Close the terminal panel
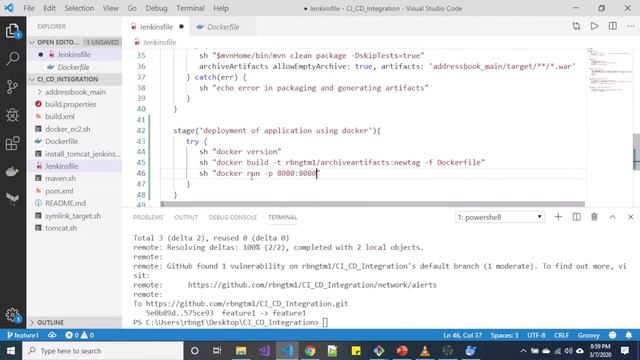The image size is (640, 360). 631,217
